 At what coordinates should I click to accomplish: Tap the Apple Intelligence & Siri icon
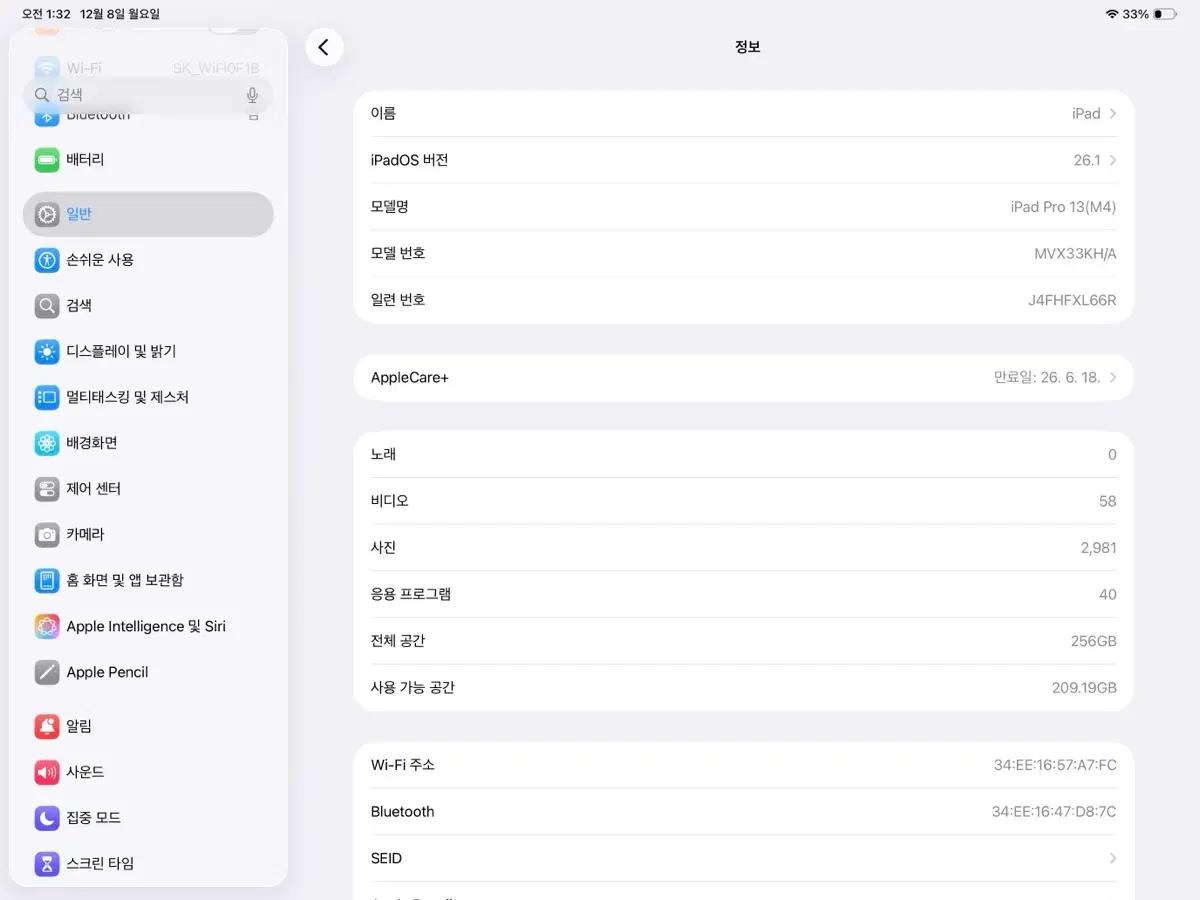[x=47, y=626]
